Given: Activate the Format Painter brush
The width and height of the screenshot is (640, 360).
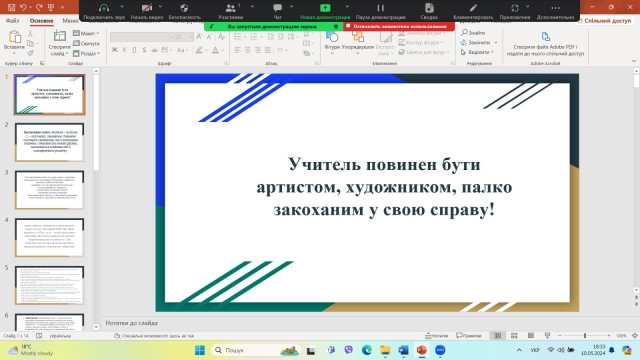Looking at the screenshot, I should (x=31, y=53).
